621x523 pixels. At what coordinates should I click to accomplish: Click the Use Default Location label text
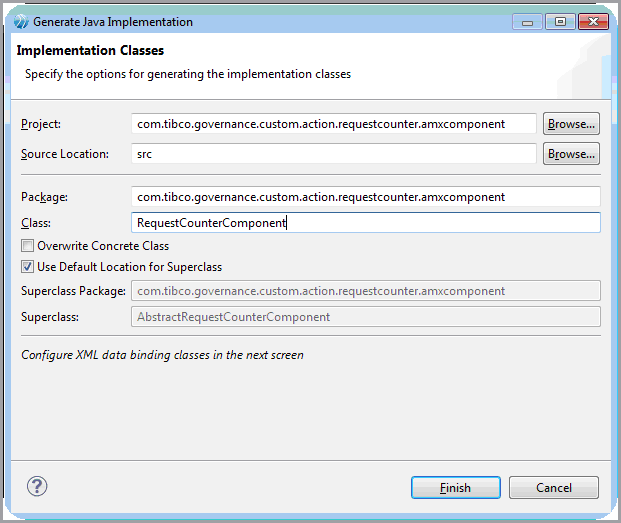[129, 267]
